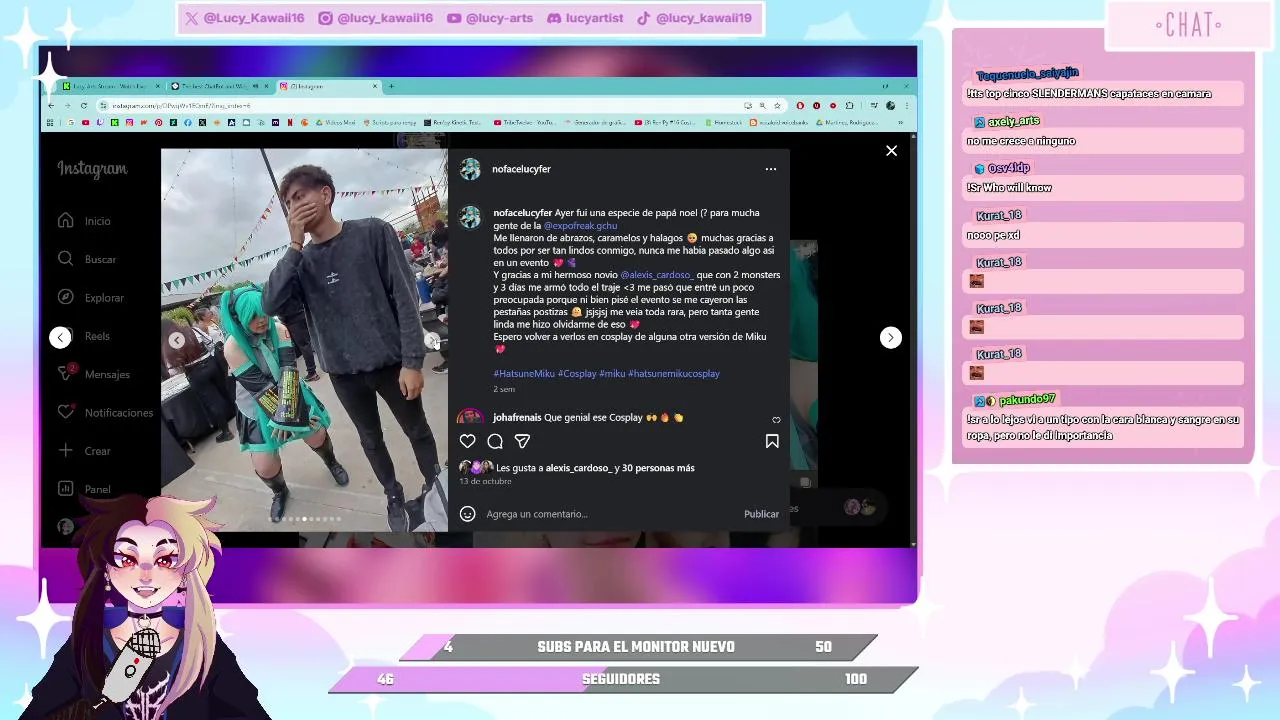This screenshot has width=1280, height=720.
Task: Open Netflix bookmark in bookmarks bar
Action: [x=290, y=122]
